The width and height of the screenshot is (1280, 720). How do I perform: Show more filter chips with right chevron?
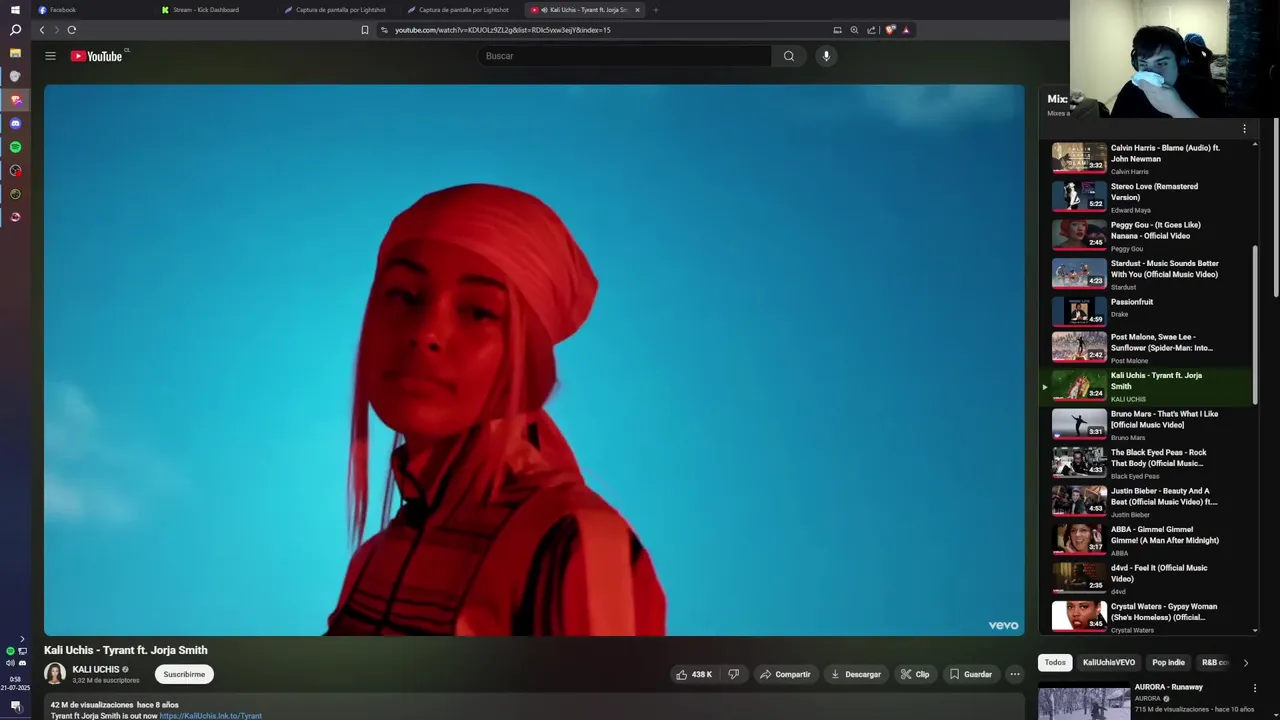1245,662
